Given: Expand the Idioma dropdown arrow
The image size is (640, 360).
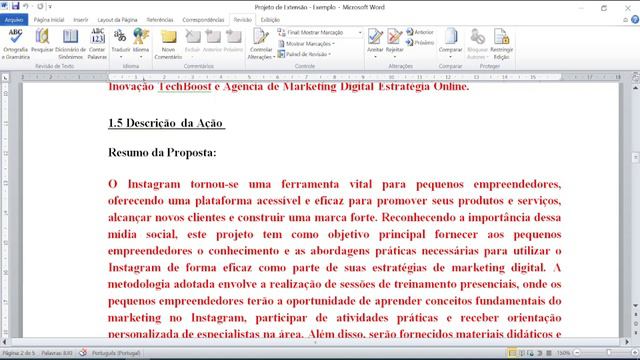Looking at the screenshot, I should pyautogui.click(x=141, y=57).
